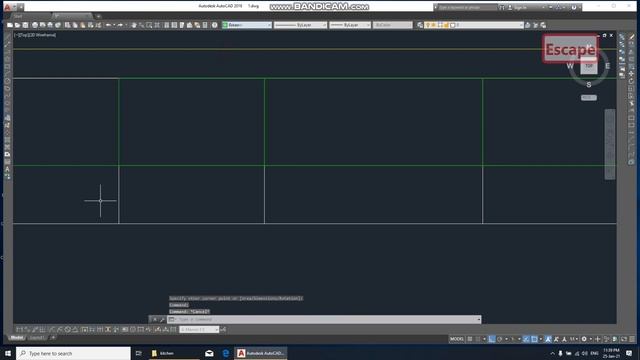640x360 pixels.
Task: Click the E direction on the ViewCube
Action: [x=607, y=66]
